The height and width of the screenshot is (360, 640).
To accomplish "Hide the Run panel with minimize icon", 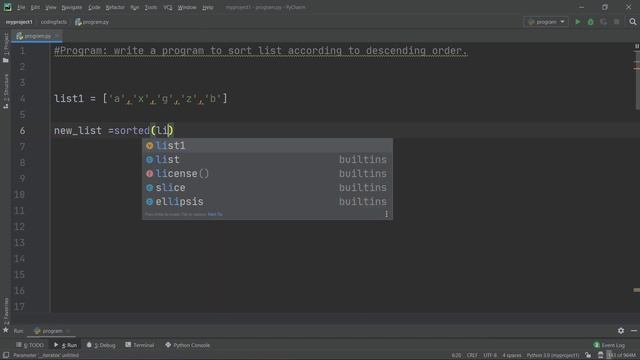I will point(634,331).
